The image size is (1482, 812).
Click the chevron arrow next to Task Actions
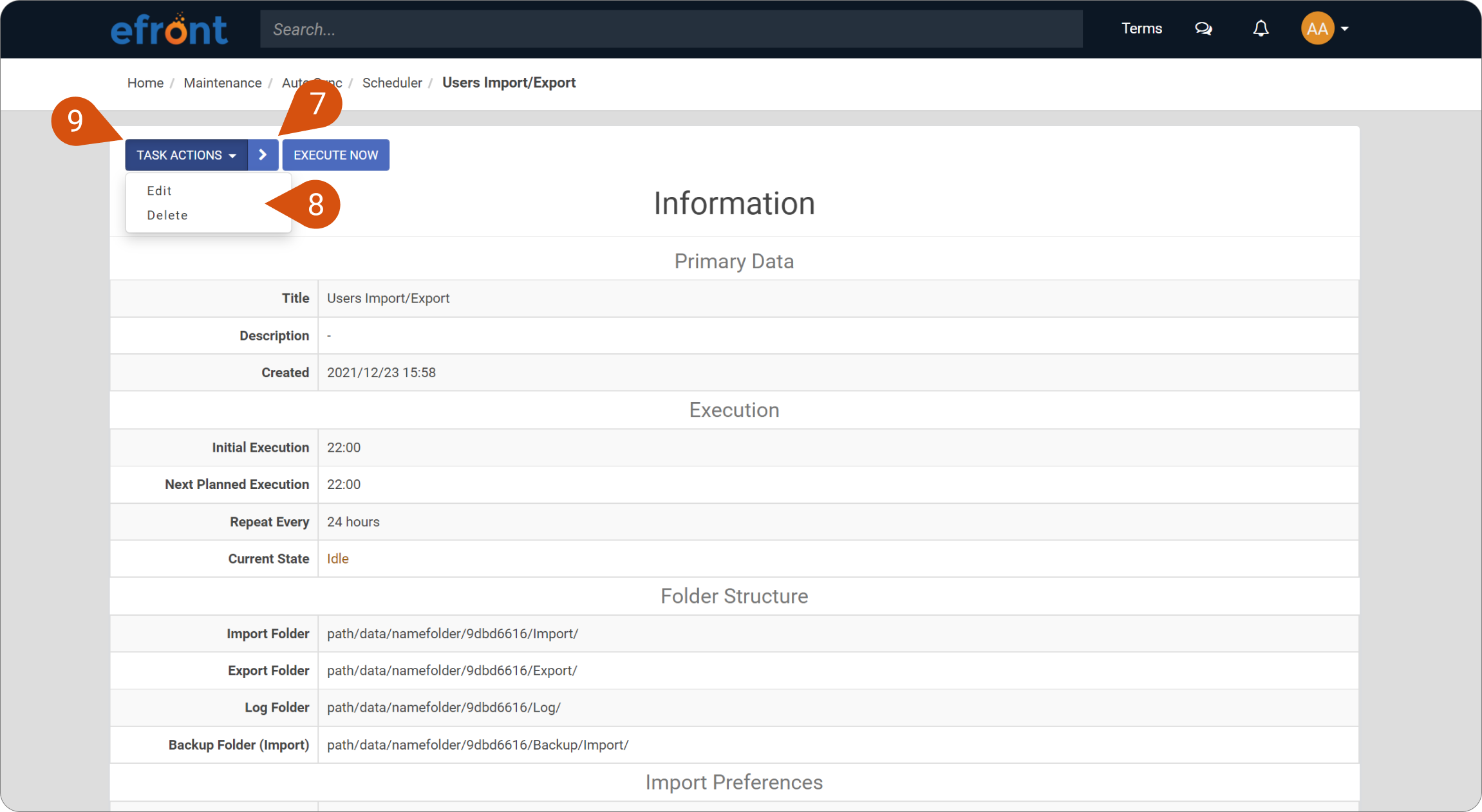(x=263, y=155)
